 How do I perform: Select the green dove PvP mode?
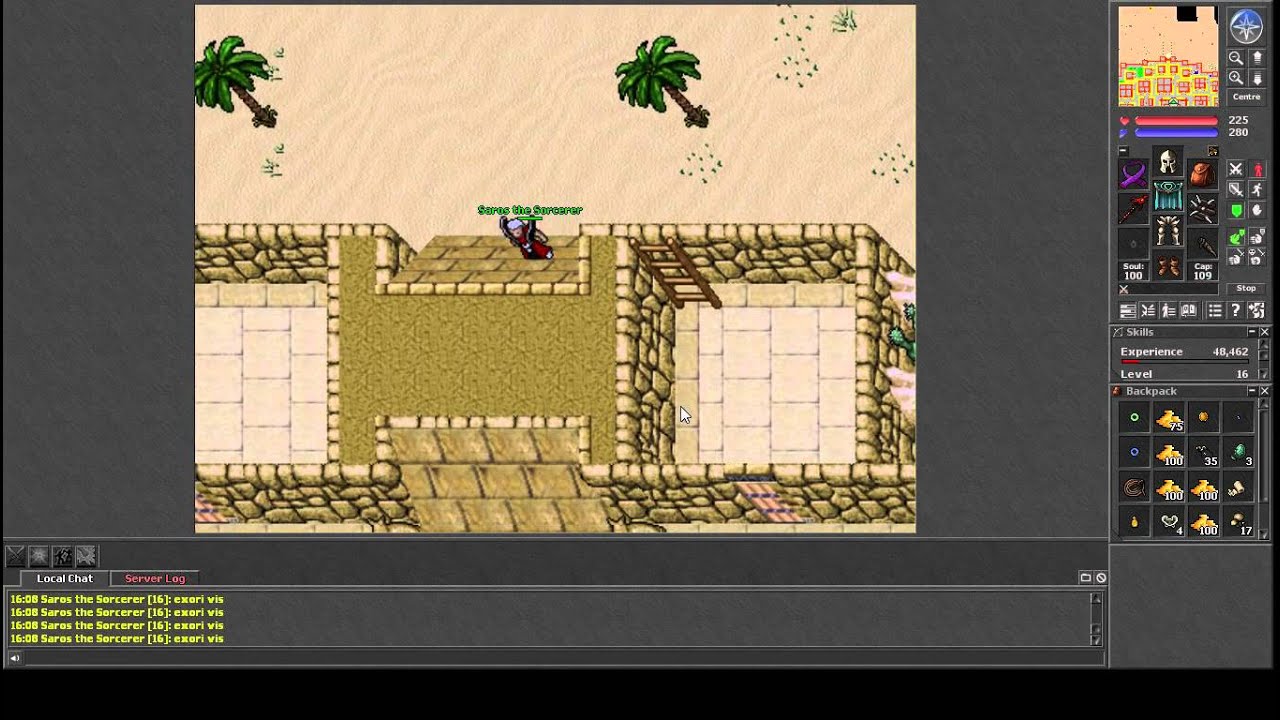(1235, 236)
